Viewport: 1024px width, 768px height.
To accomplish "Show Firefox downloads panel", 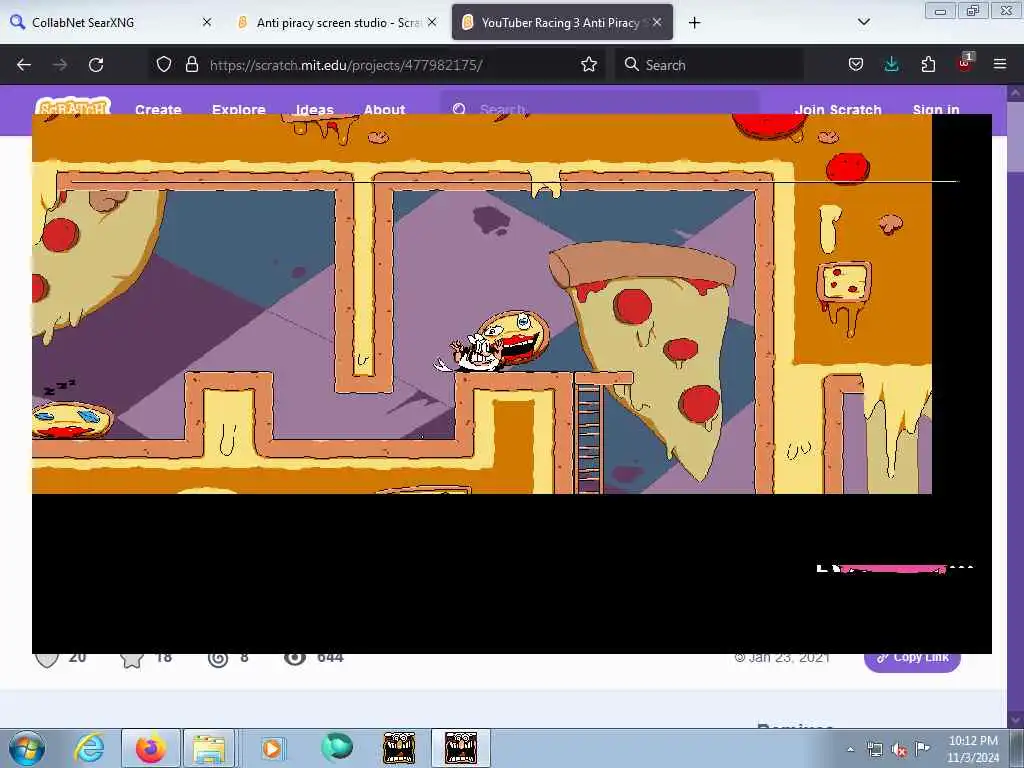I will 891,64.
